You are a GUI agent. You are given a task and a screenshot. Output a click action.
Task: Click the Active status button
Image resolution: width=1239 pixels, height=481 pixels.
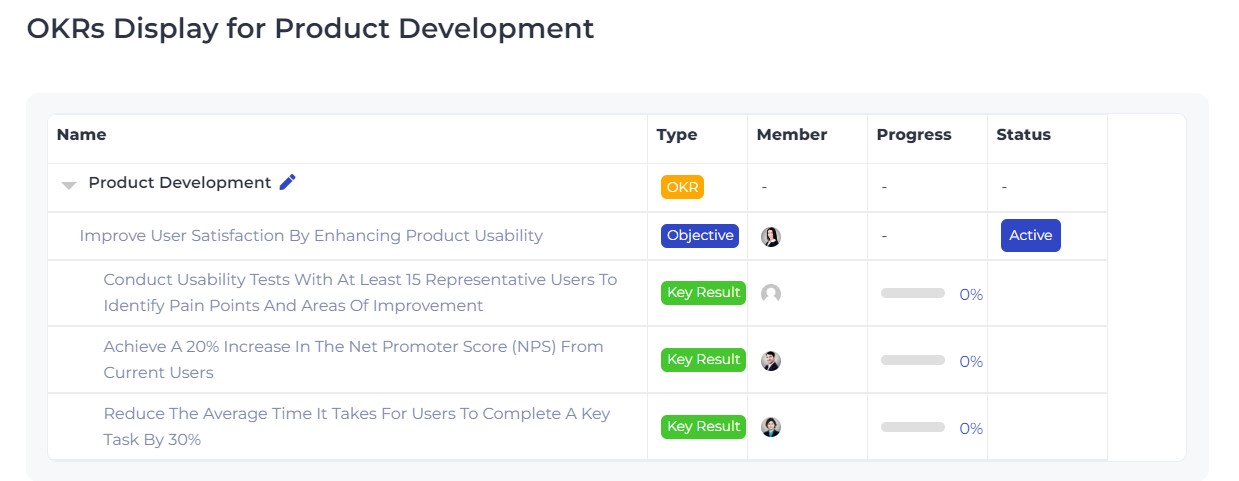(1030, 236)
